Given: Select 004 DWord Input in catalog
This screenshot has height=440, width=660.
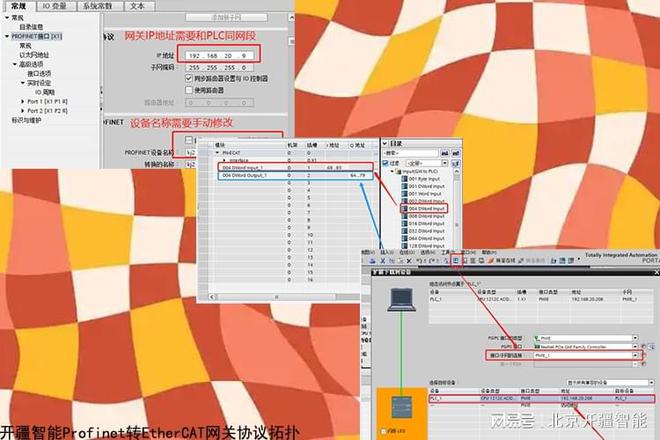Looking at the screenshot, I should coord(423,208).
